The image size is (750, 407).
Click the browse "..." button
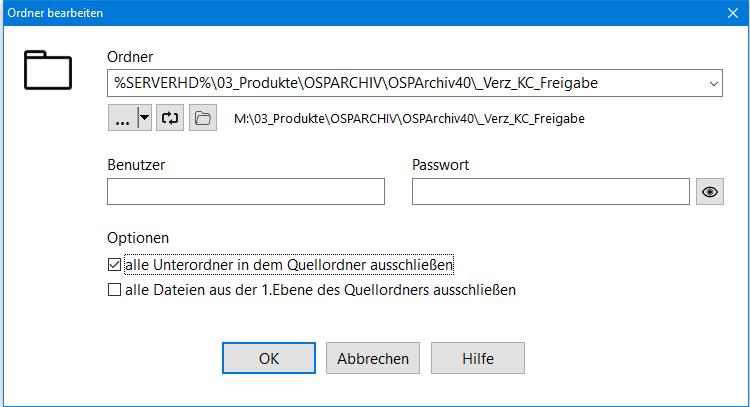click(121, 118)
